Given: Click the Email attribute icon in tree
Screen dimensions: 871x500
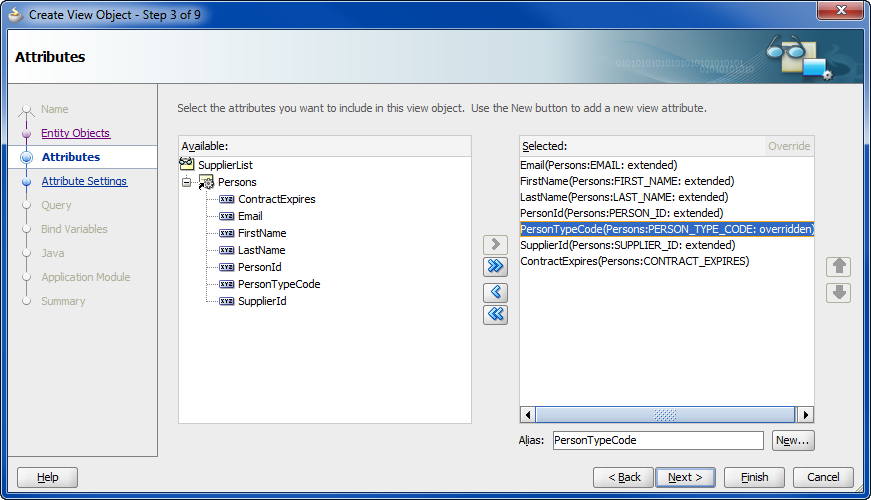Looking at the screenshot, I should 226,216.
